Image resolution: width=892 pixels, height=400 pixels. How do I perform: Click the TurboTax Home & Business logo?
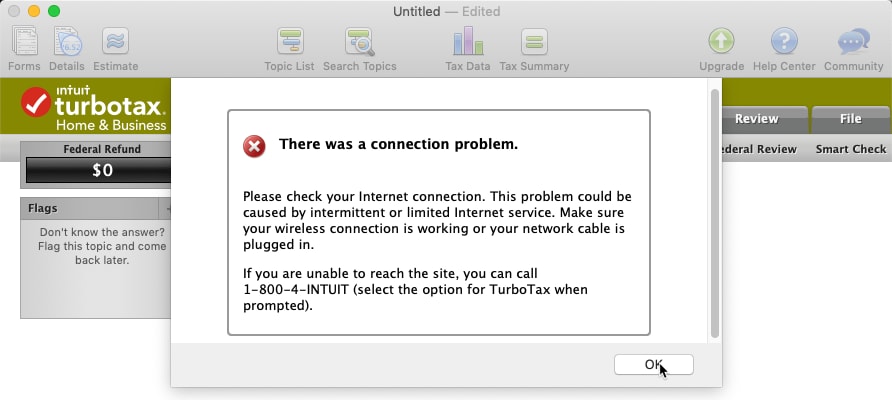[94, 108]
